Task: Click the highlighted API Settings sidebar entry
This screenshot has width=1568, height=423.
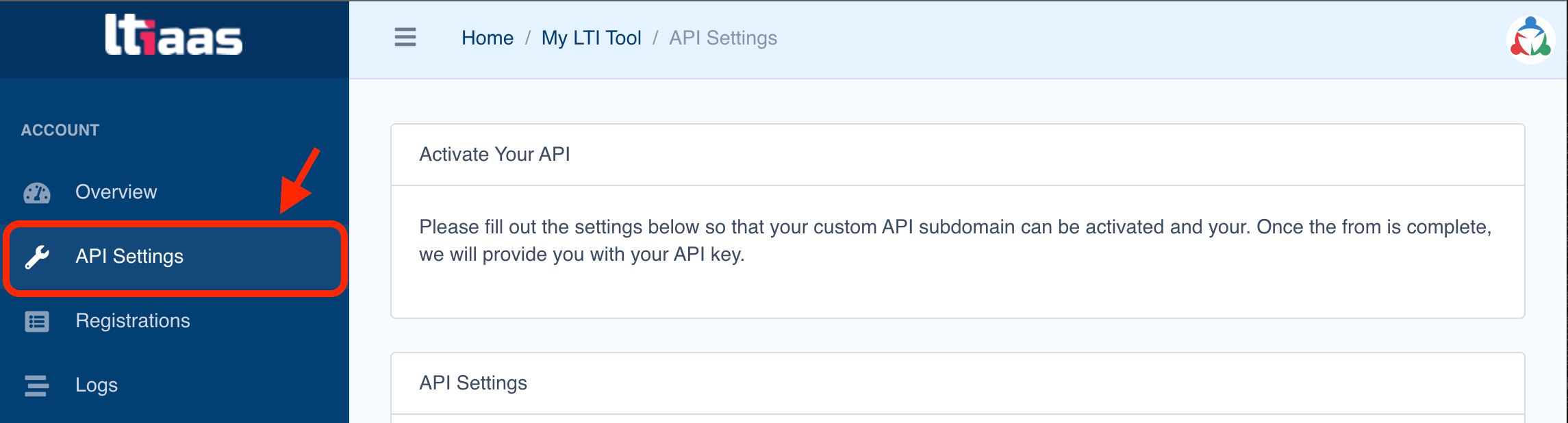Action: [x=130, y=256]
